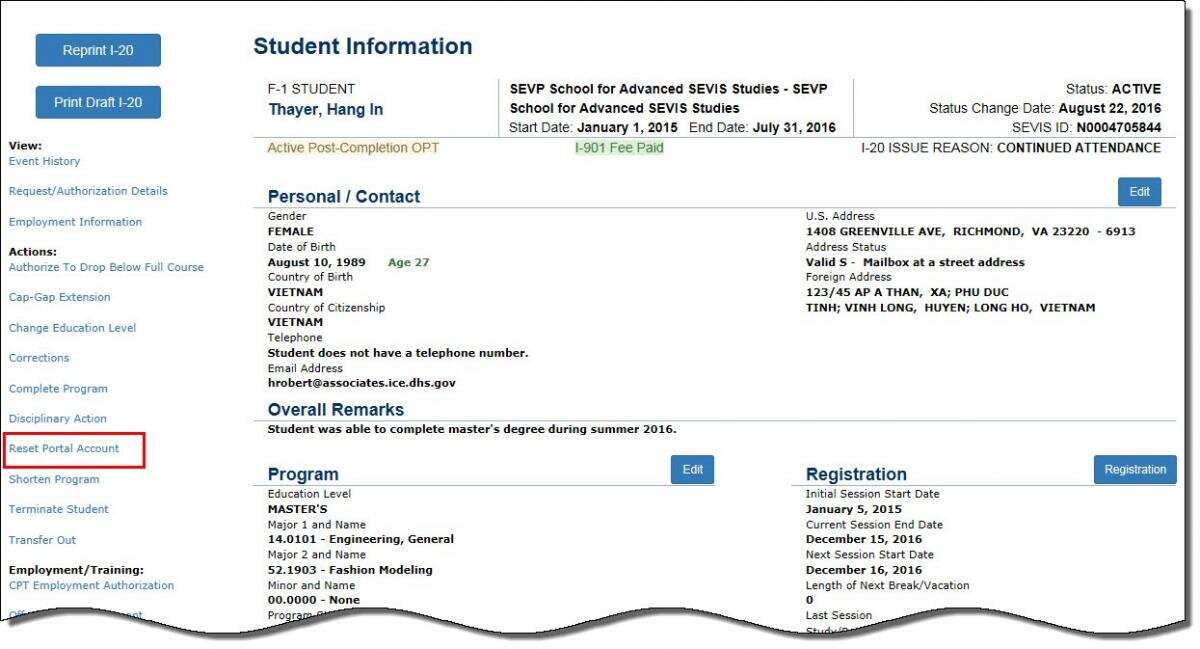1200x649 pixels.
Task: Click the Age 27 label
Action: pos(408,262)
